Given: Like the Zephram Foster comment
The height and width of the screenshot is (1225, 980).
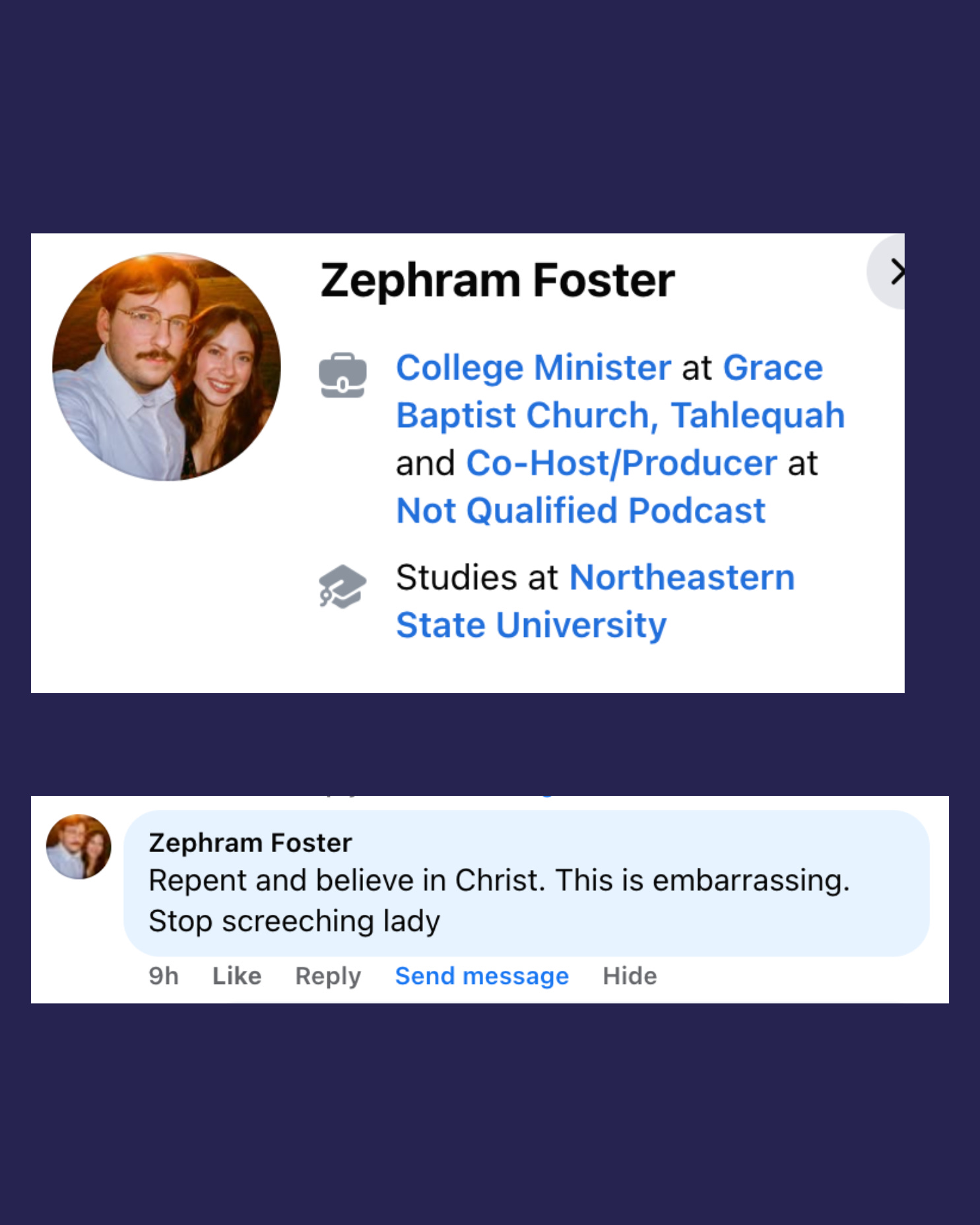Looking at the screenshot, I should pyautogui.click(x=237, y=976).
